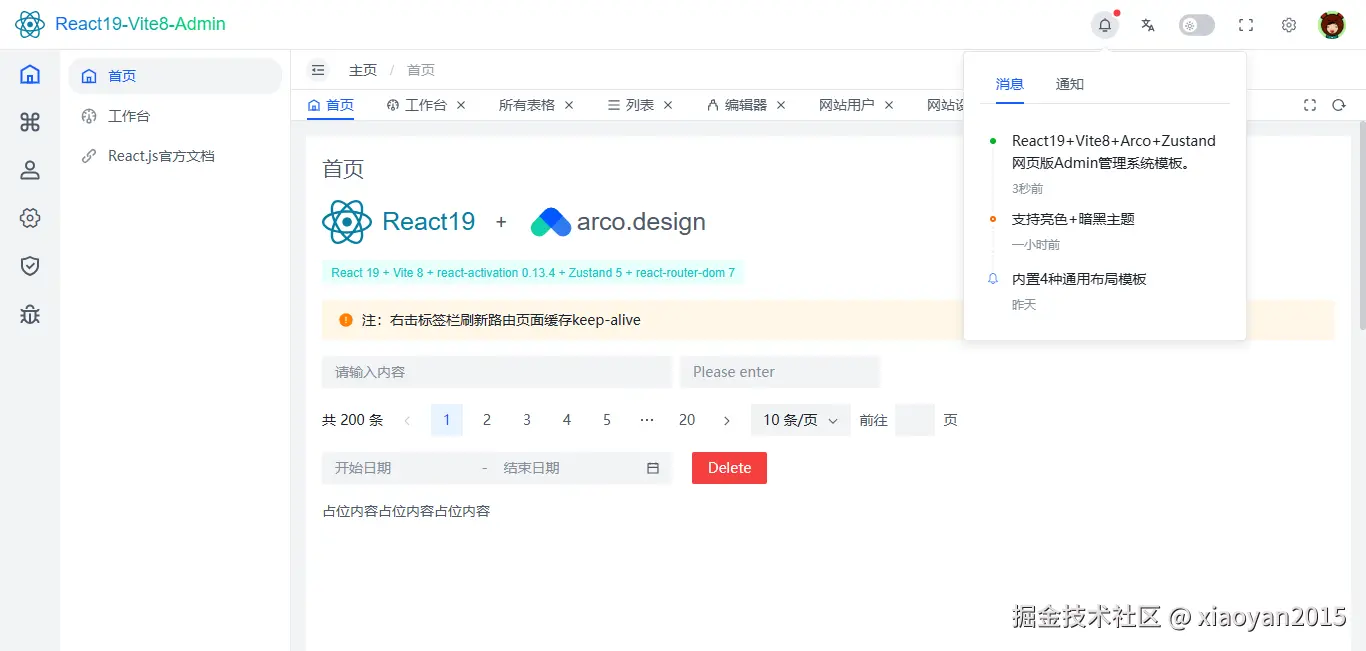The width and height of the screenshot is (1366, 651).
Task: Switch to the 列表 tab
Action: tap(632, 105)
